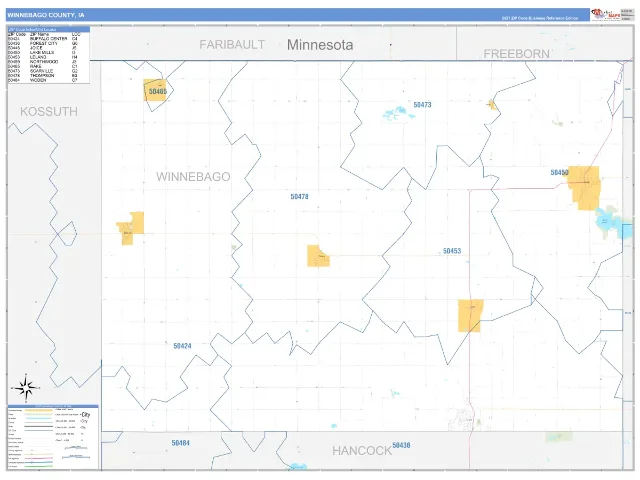This screenshot has height=480, width=640.
Task: Click the Minnesota state label
Action: [320, 44]
